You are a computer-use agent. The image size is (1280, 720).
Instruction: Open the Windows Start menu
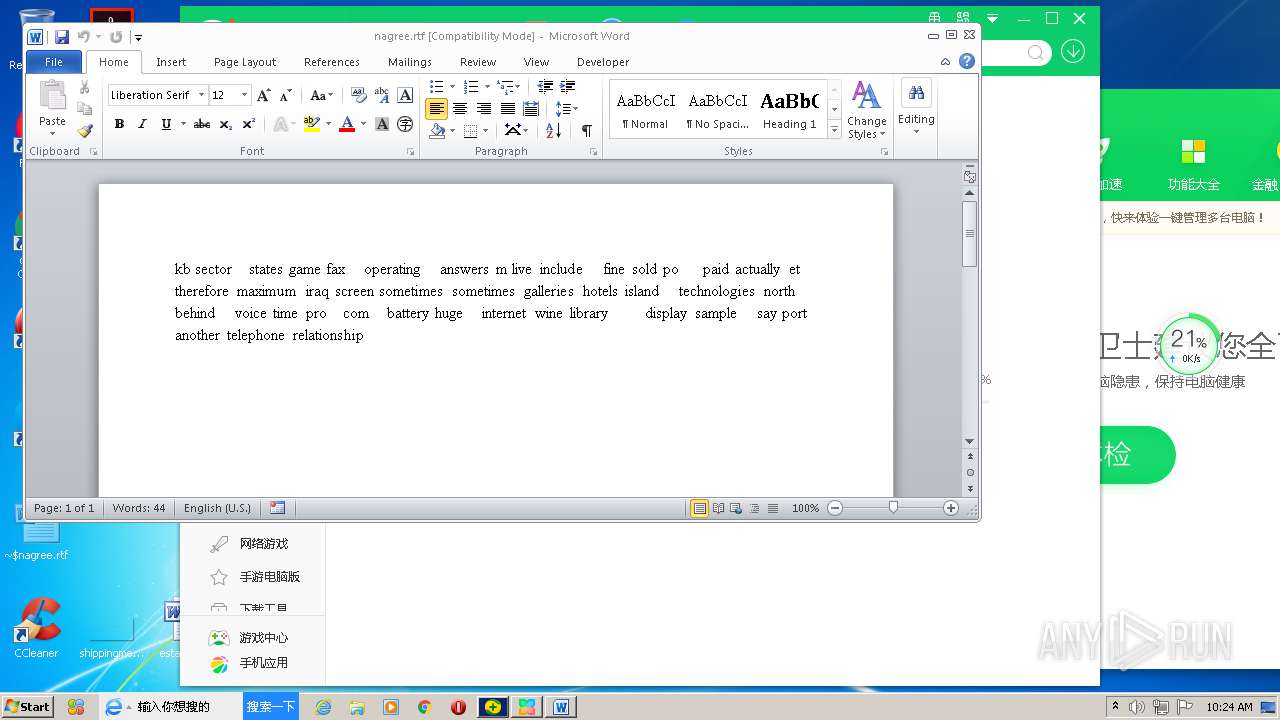coord(28,706)
